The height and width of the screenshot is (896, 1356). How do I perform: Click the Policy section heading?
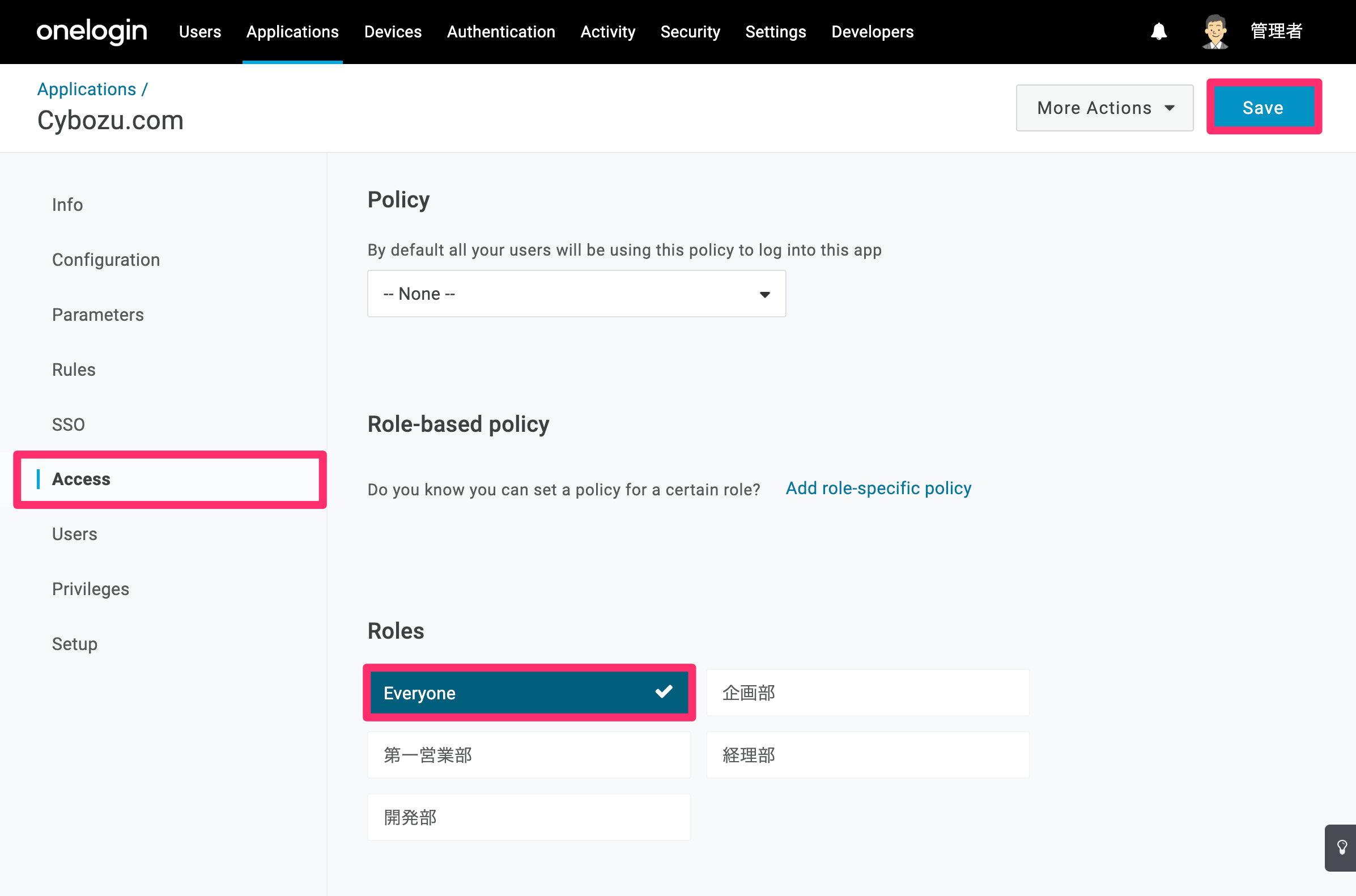398,200
